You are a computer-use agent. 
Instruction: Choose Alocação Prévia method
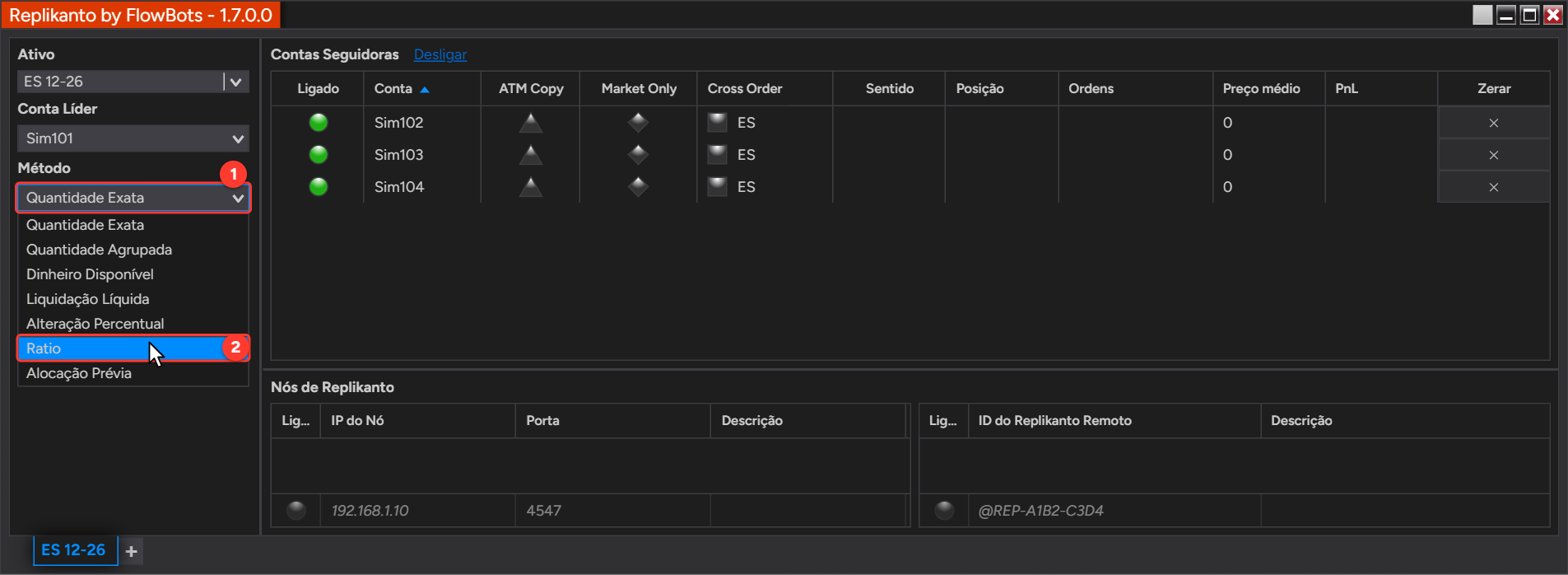133,373
